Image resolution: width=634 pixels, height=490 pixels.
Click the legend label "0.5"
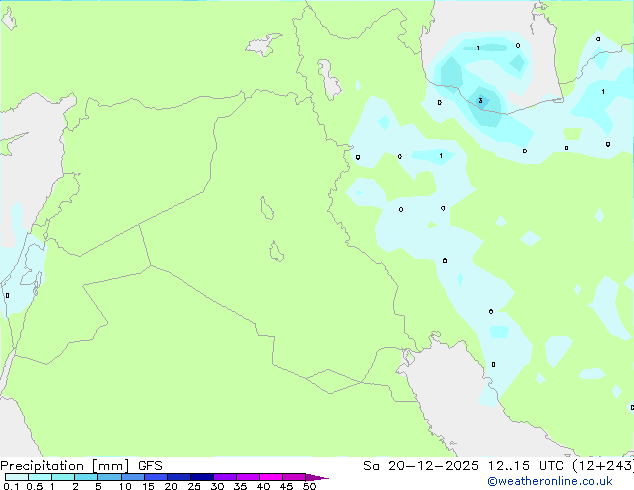[34, 486]
